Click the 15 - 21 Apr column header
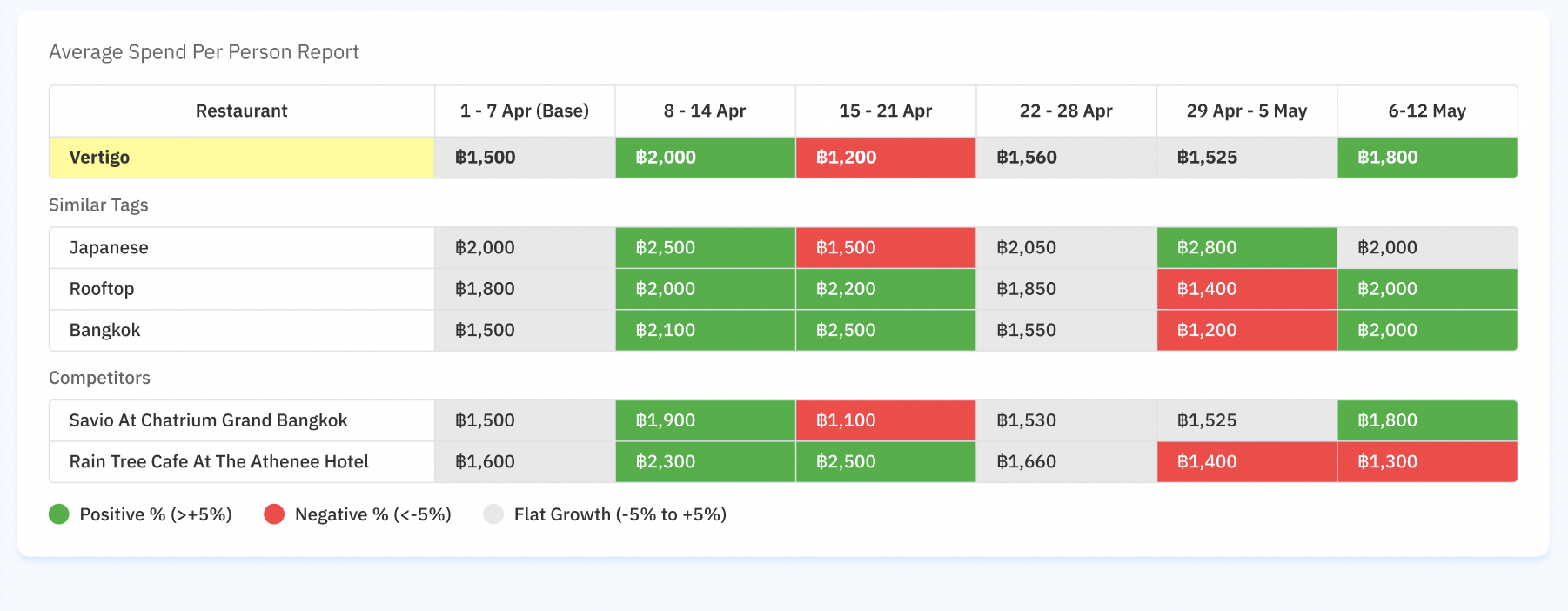The height and width of the screenshot is (611, 1568). pyautogui.click(x=885, y=111)
